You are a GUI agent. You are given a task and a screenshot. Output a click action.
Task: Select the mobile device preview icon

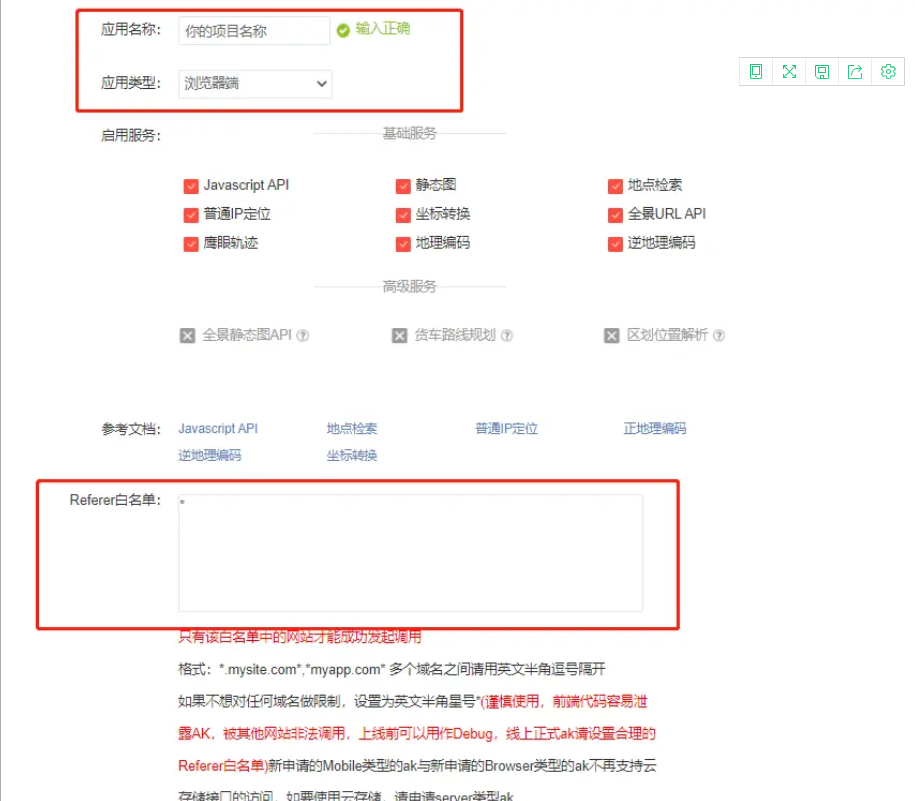(x=755, y=71)
